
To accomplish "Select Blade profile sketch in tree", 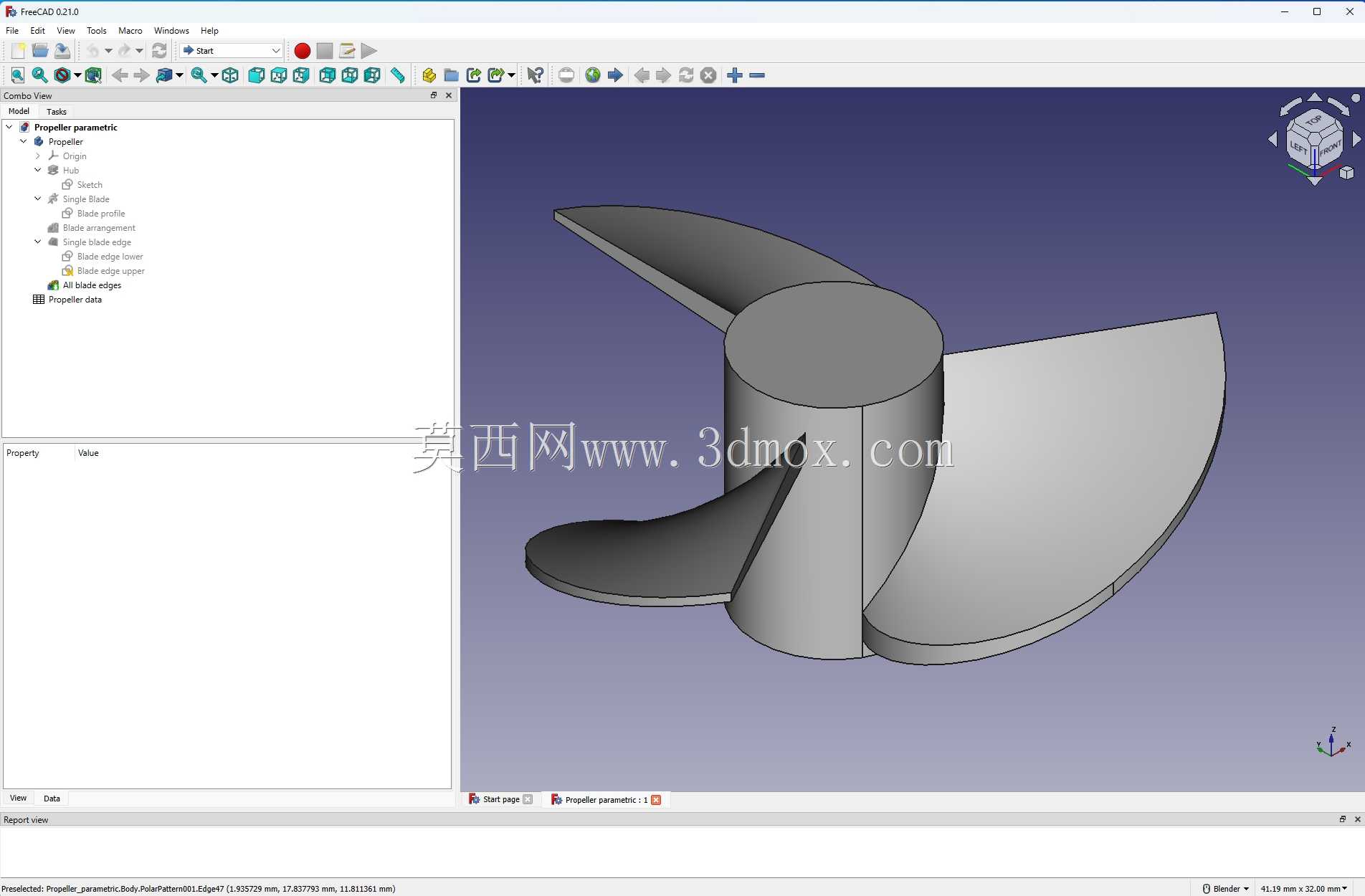I will [x=101, y=214].
